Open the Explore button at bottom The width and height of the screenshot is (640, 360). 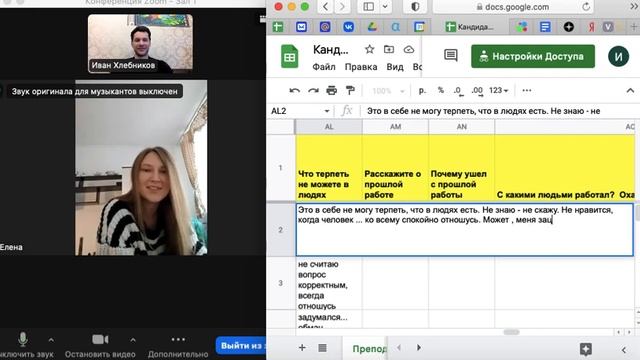pyautogui.click(x=586, y=349)
